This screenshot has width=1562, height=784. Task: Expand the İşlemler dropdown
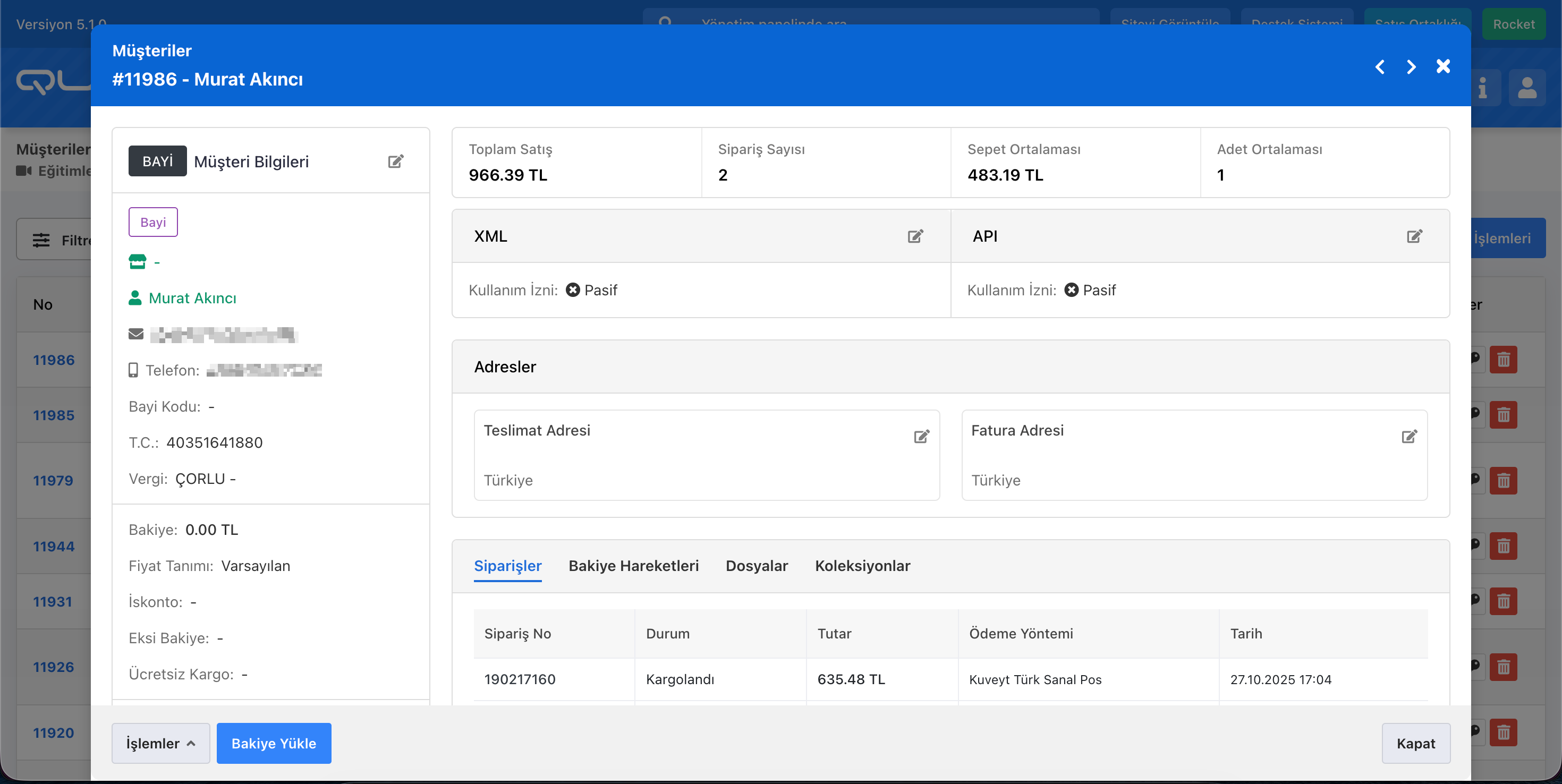pos(160,743)
